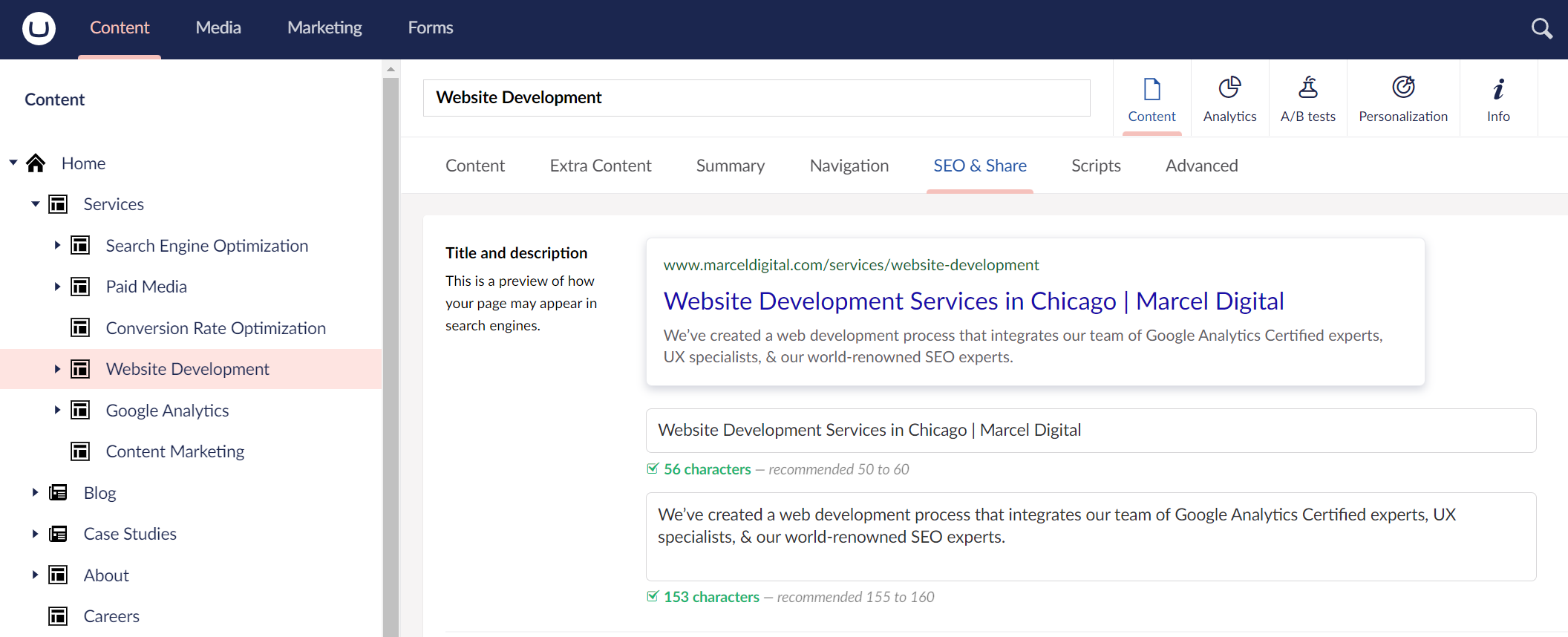This screenshot has height=637, width=1568.
Task: Select Content Marketing in the tree
Action: (175, 451)
